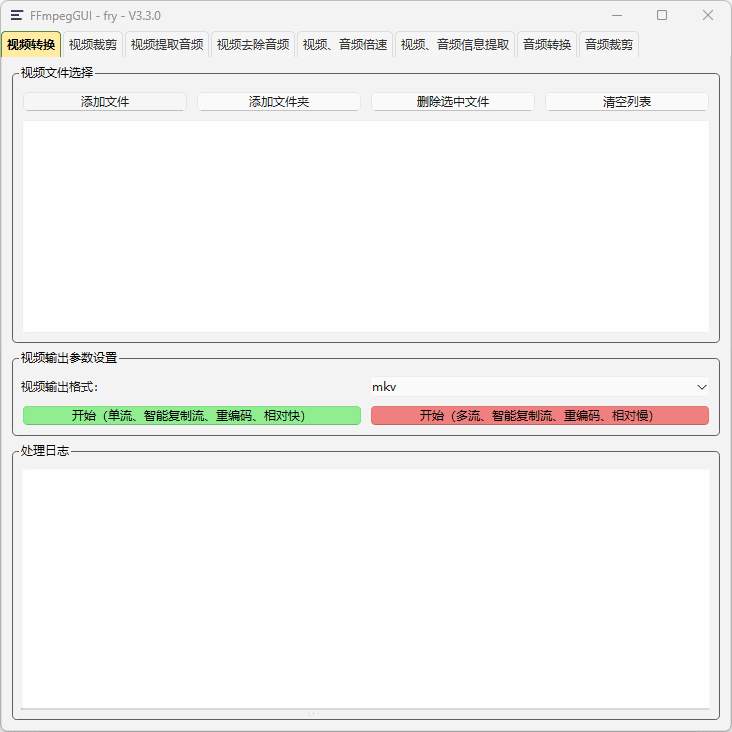The width and height of the screenshot is (732, 732).
Task: Click inside the 处理日志 log area
Action: (x=366, y=588)
